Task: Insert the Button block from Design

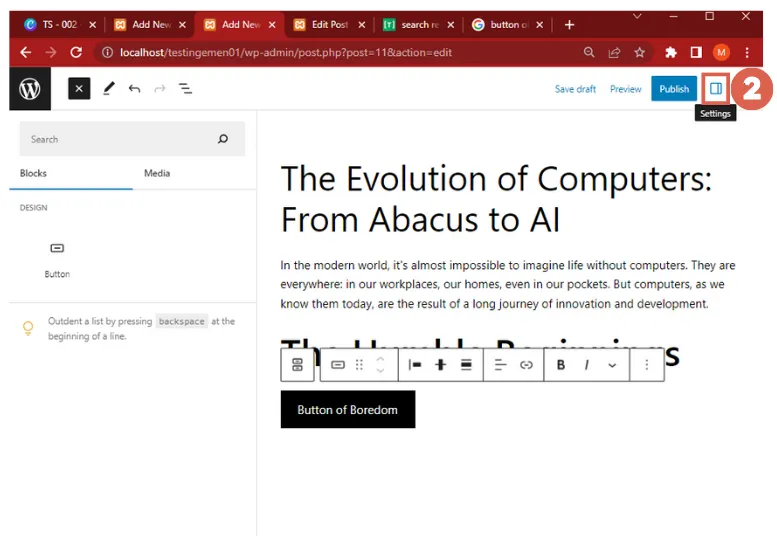Action: pyautogui.click(x=57, y=259)
